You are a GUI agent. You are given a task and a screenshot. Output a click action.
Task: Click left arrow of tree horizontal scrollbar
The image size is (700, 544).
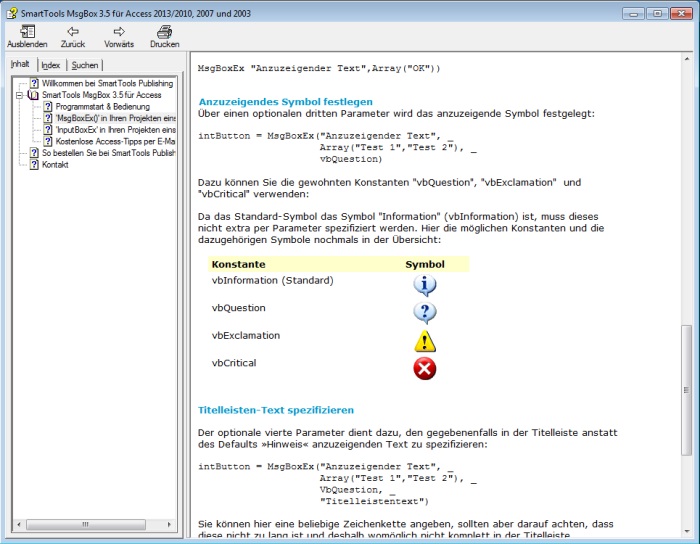coord(19,524)
